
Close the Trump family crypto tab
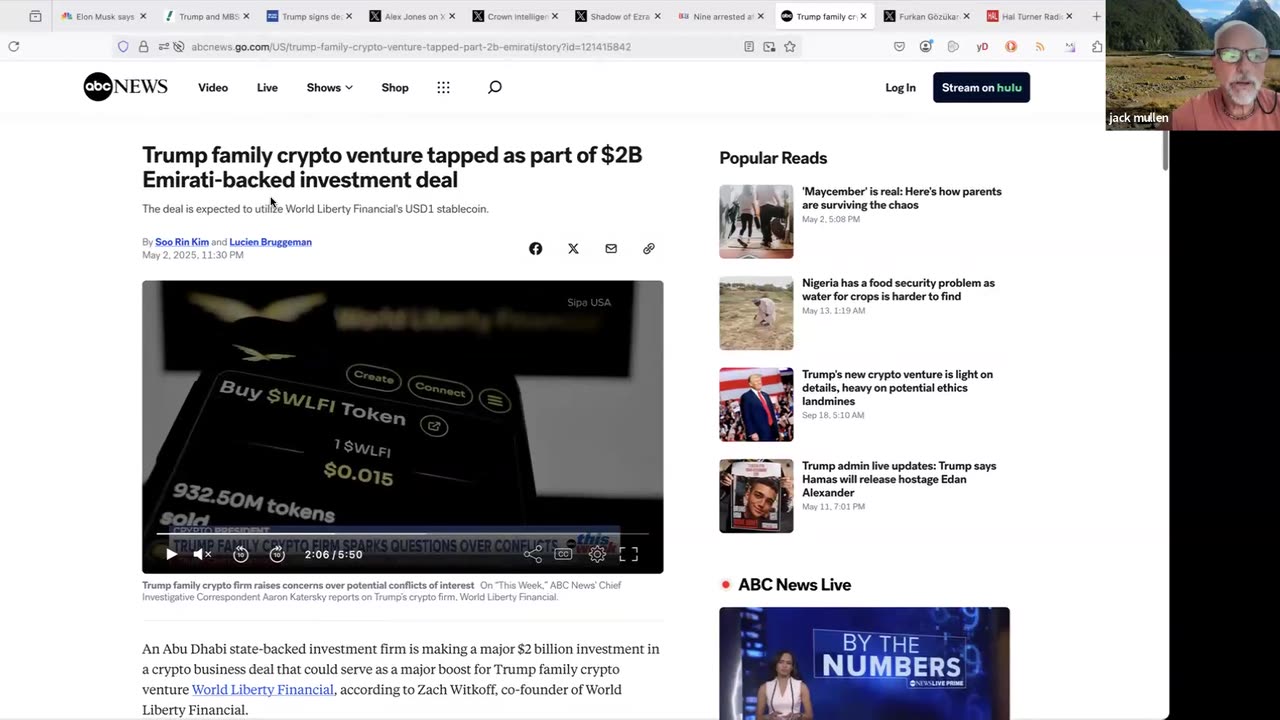point(863,16)
